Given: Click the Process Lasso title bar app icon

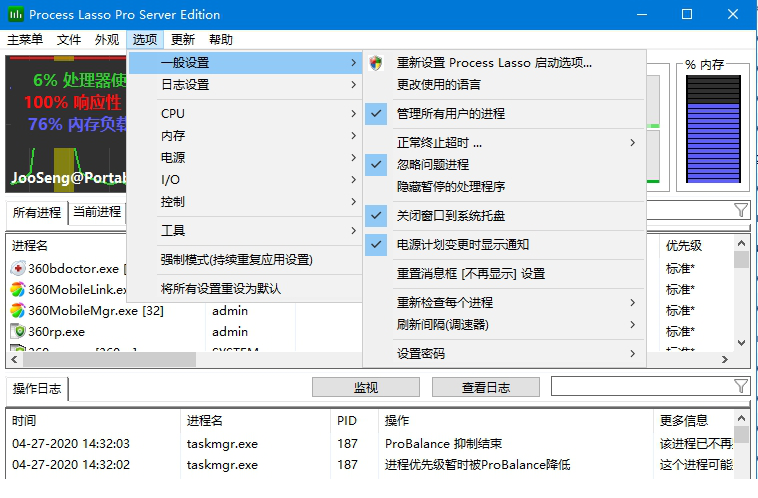Looking at the screenshot, I should coord(16,15).
